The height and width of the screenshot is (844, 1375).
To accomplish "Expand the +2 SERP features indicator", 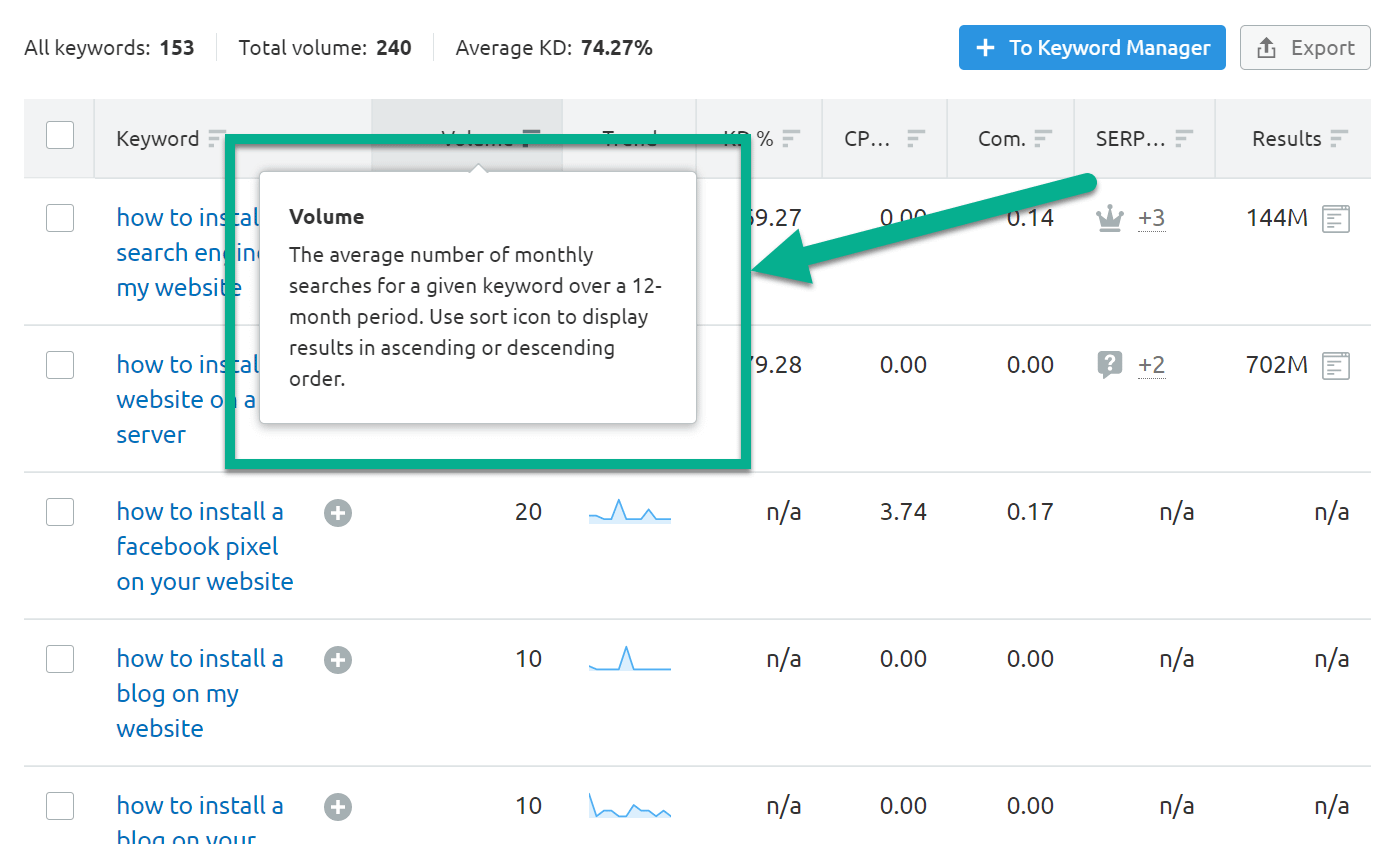I will pyautogui.click(x=1151, y=365).
